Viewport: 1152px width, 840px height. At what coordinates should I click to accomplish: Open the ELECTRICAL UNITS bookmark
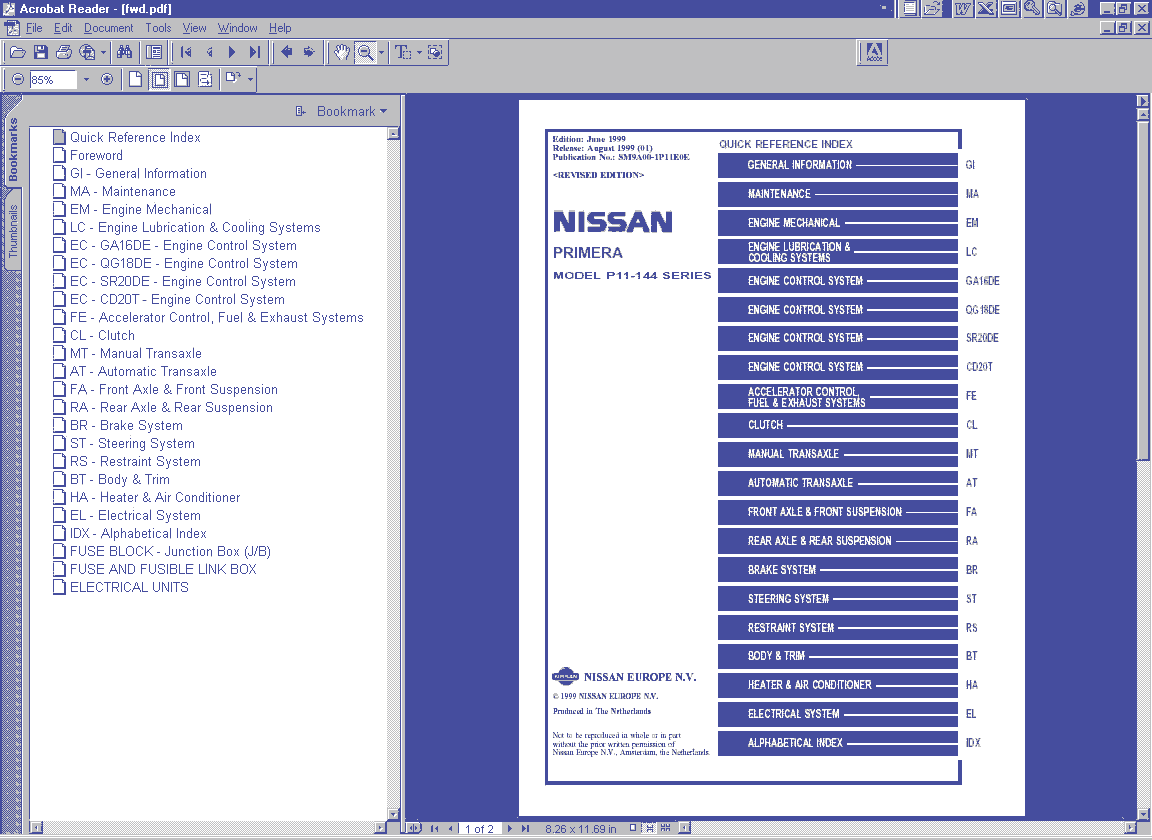(x=129, y=587)
